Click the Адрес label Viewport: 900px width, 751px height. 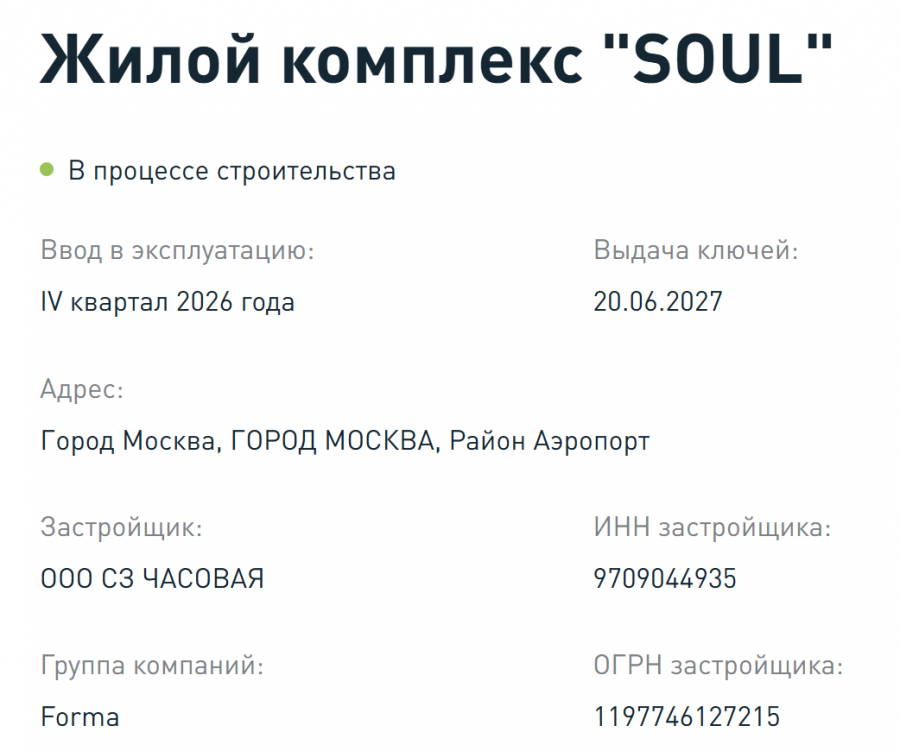pyautogui.click(x=82, y=390)
